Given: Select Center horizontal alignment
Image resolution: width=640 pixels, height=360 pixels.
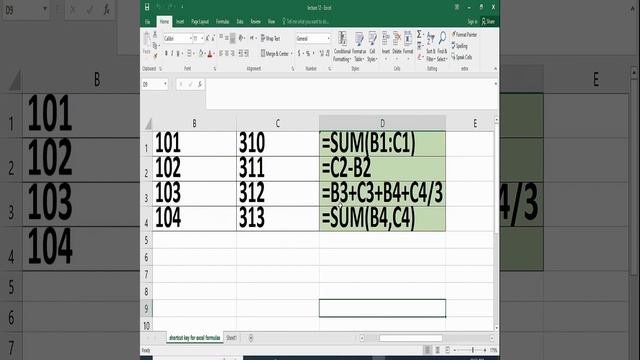Looking at the screenshot, I should 227,53.
